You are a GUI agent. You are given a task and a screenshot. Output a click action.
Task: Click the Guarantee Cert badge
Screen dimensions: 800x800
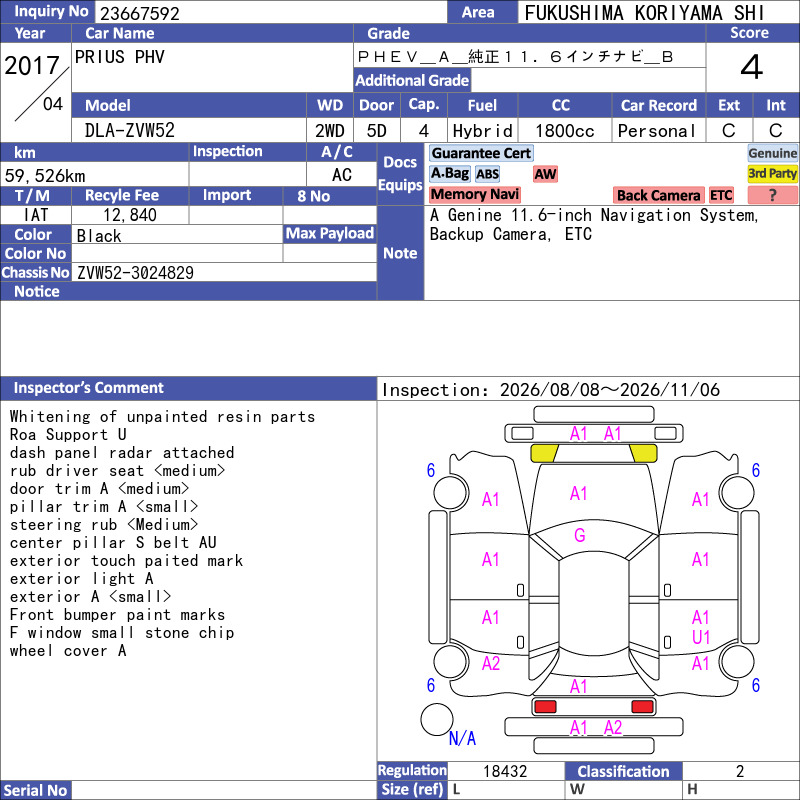(x=481, y=153)
